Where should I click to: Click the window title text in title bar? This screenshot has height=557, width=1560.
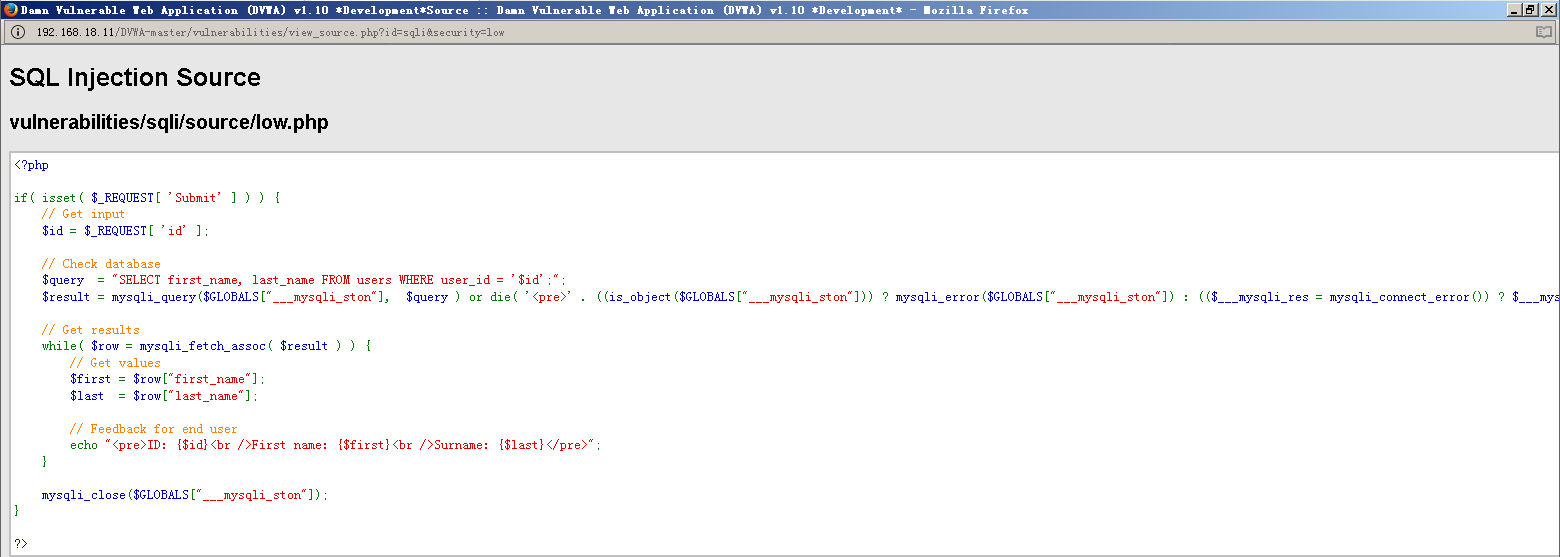coord(525,10)
